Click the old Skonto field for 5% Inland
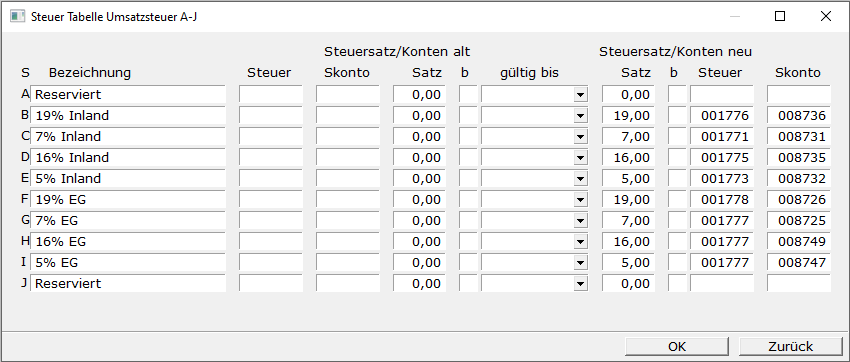 [347, 178]
